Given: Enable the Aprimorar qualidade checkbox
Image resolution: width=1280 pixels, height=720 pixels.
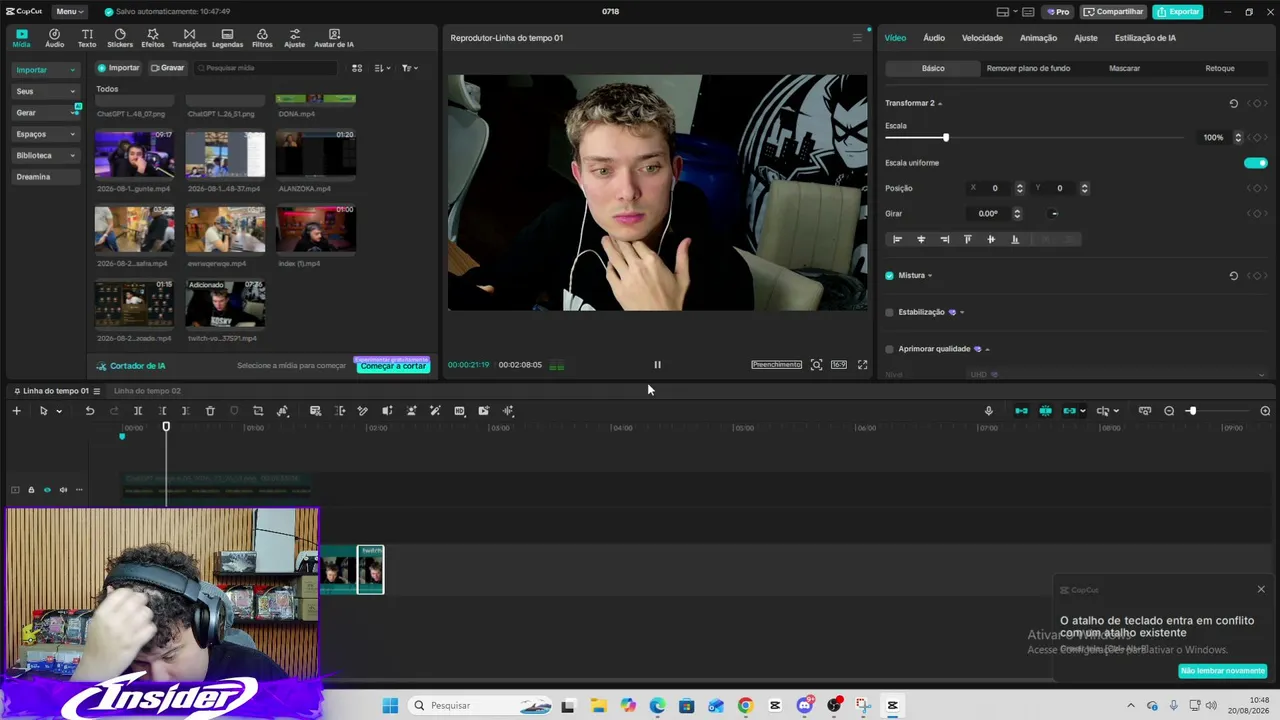Looking at the screenshot, I should click(889, 349).
